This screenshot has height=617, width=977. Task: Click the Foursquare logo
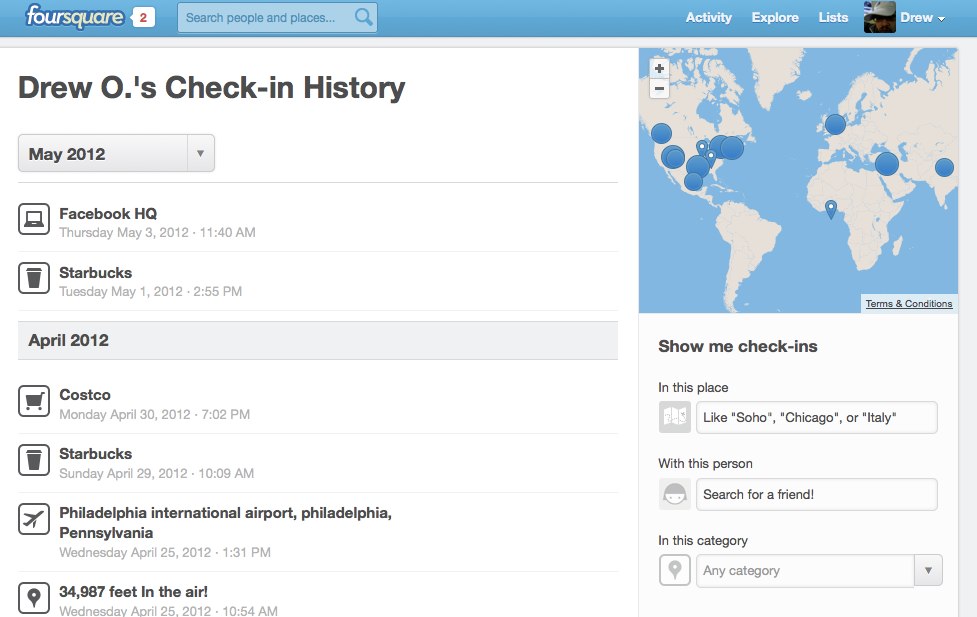click(74, 16)
